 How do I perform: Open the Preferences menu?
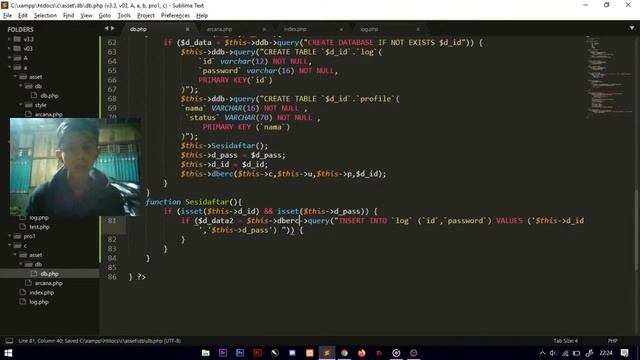[x=176, y=16]
